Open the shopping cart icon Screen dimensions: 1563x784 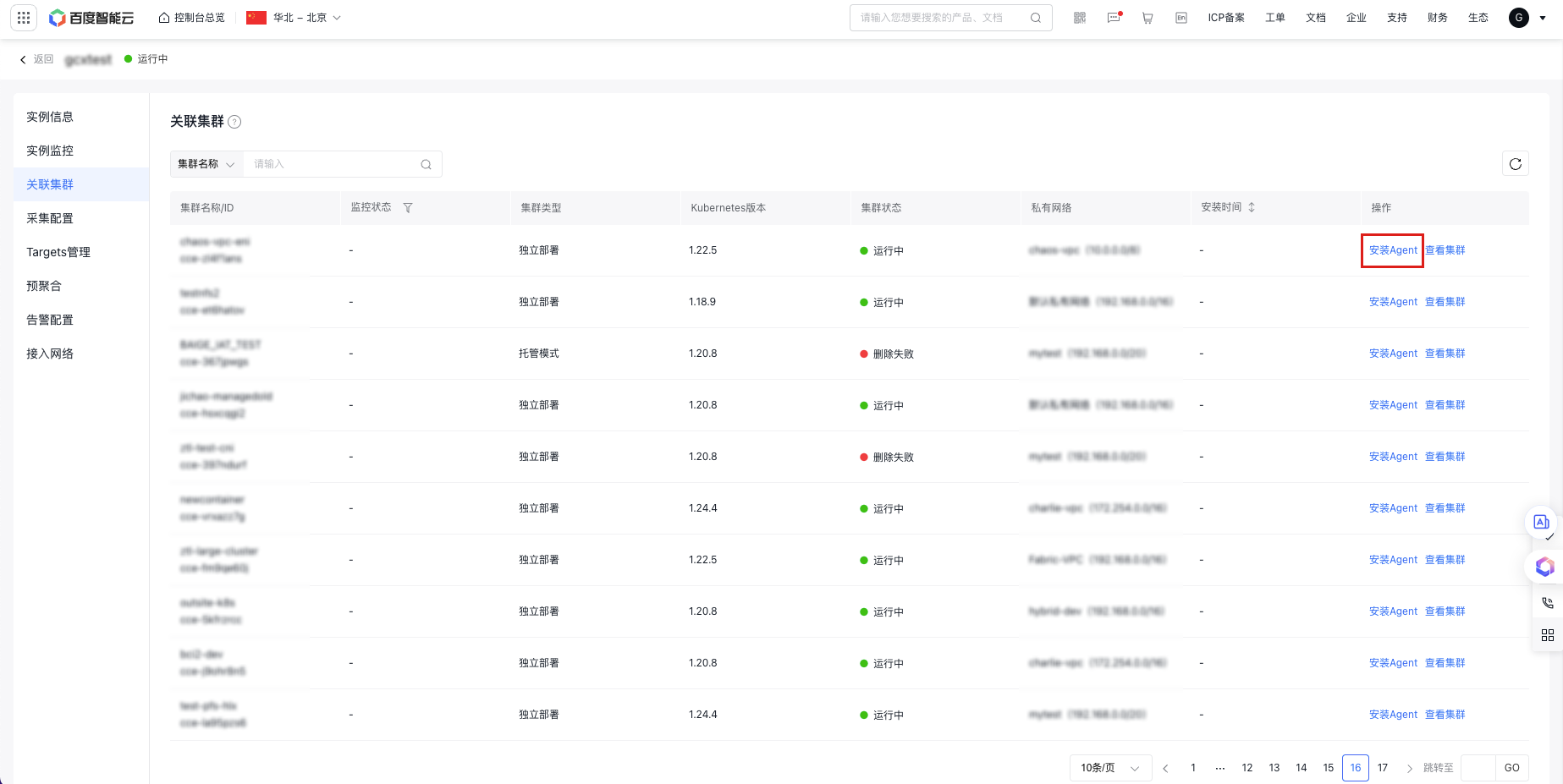click(1147, 18)
